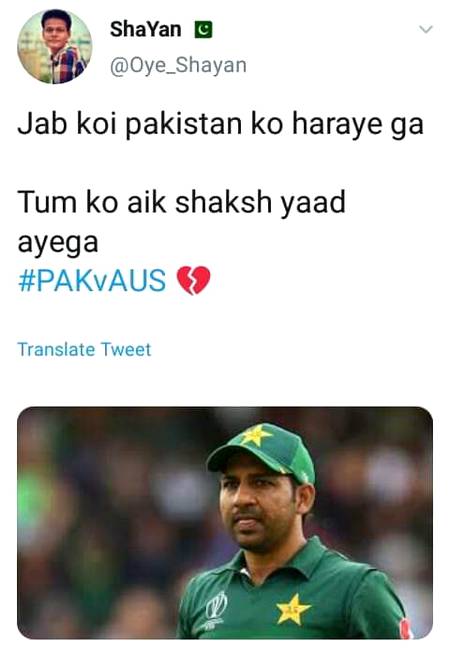Click the Translate Tweet link
The width and height of the screenshot is (450, 648).
coord(84,350)
